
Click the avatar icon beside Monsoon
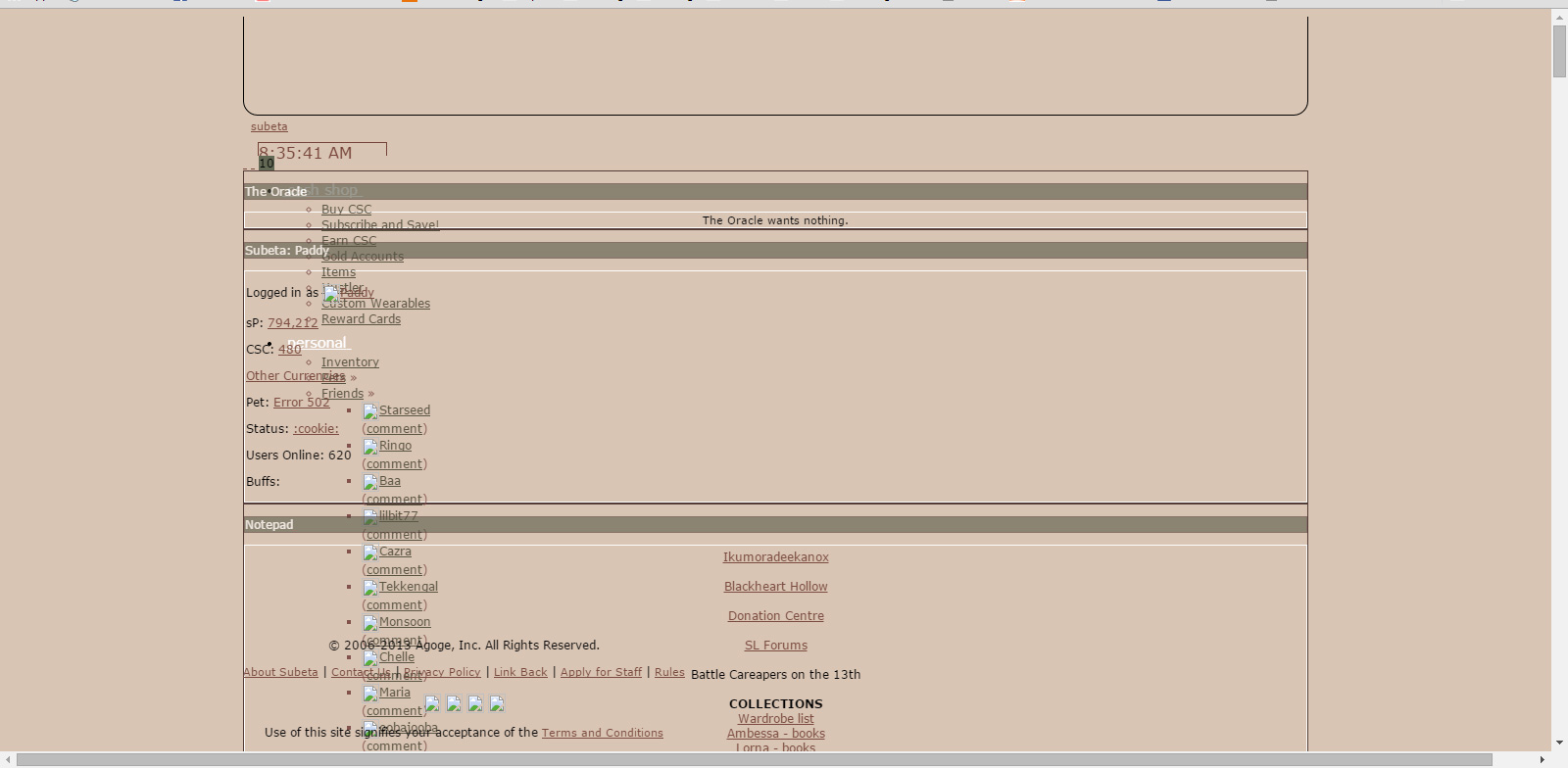click(x=370, y=623)
